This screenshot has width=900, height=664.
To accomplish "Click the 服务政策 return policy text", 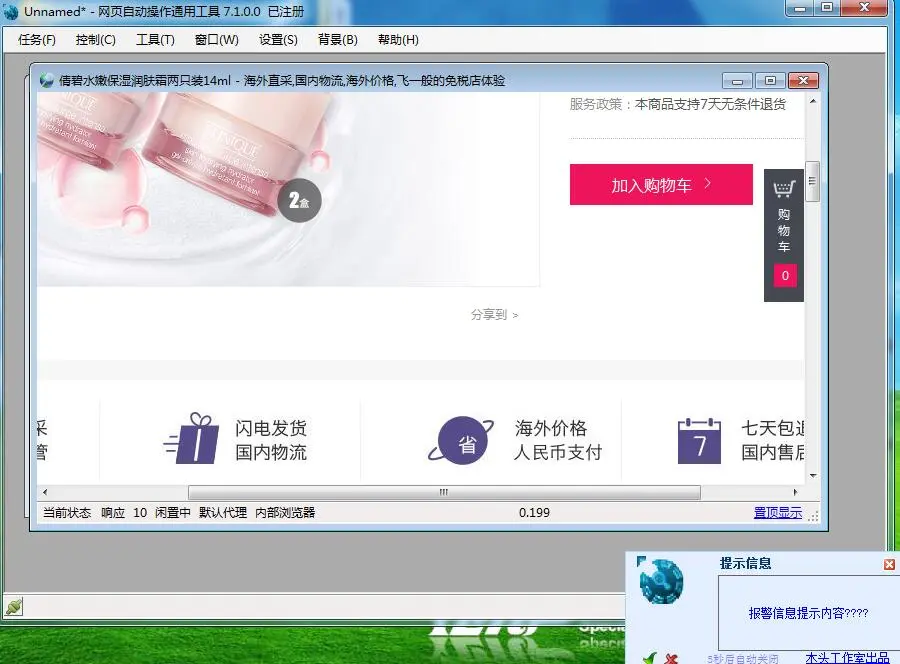I will [x=678, y=104].
